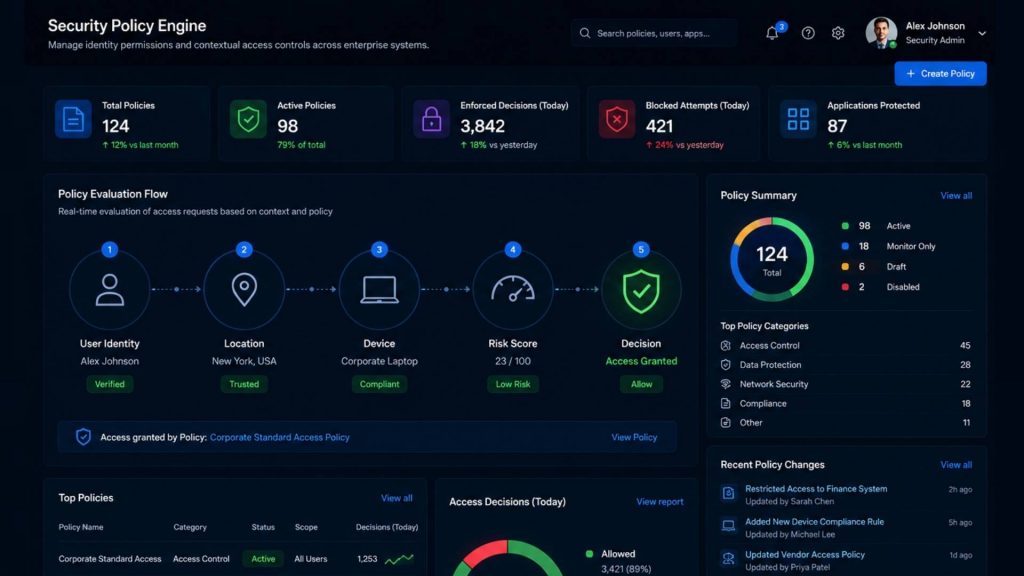Click the 124 Total donut chart
This screenshot has height=576, width=1024.
click(772, 259)
